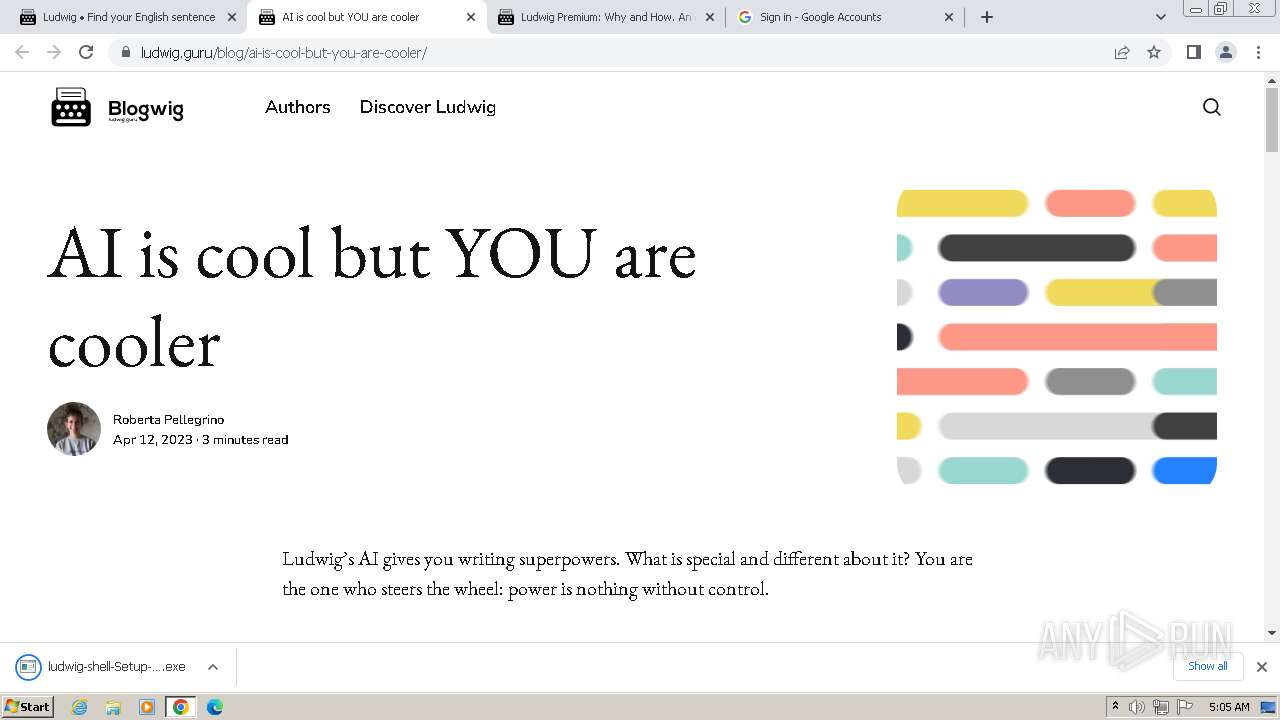
Task: Click the browser forward arrow
Action: point(54,52)
